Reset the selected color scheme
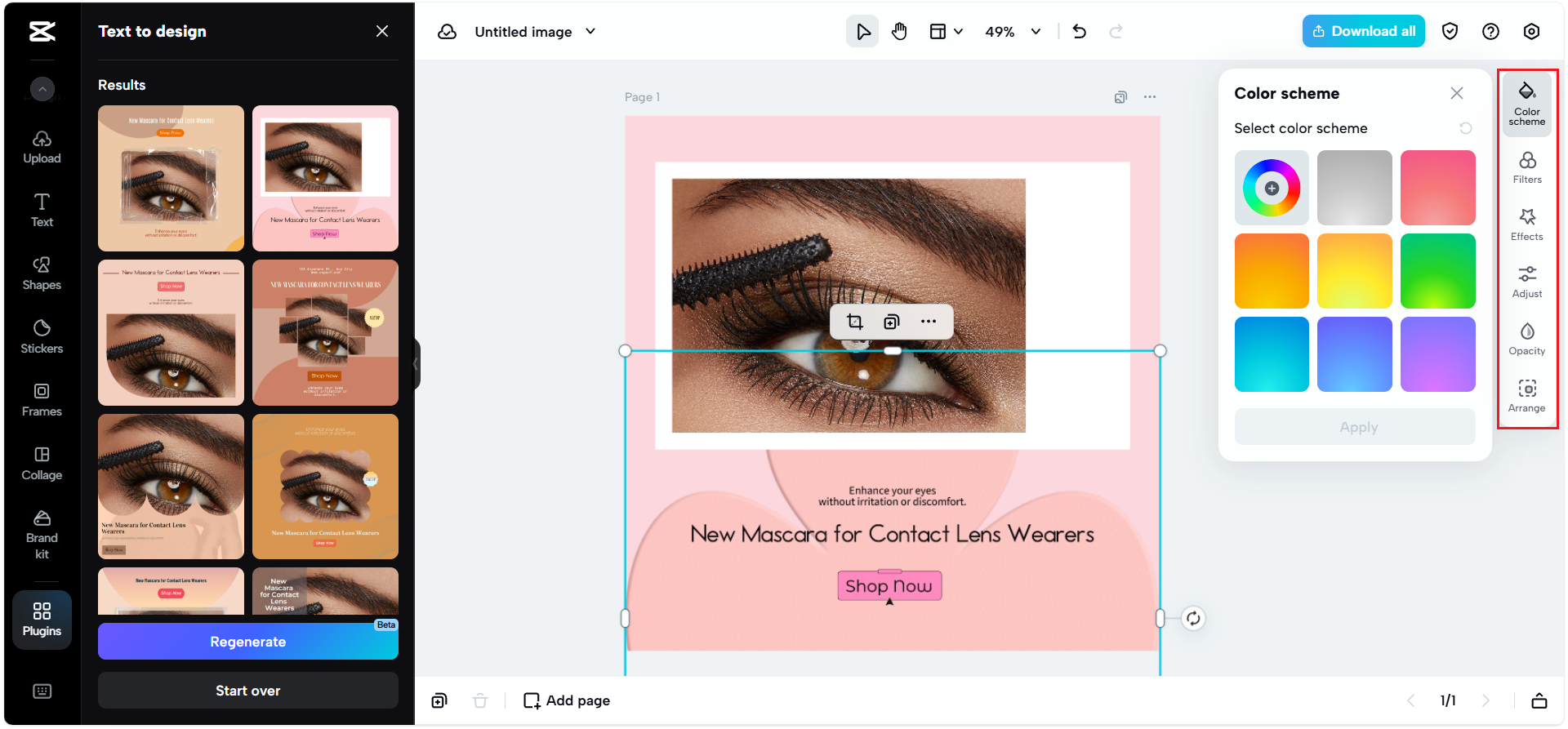 (x=1466, y=128)
